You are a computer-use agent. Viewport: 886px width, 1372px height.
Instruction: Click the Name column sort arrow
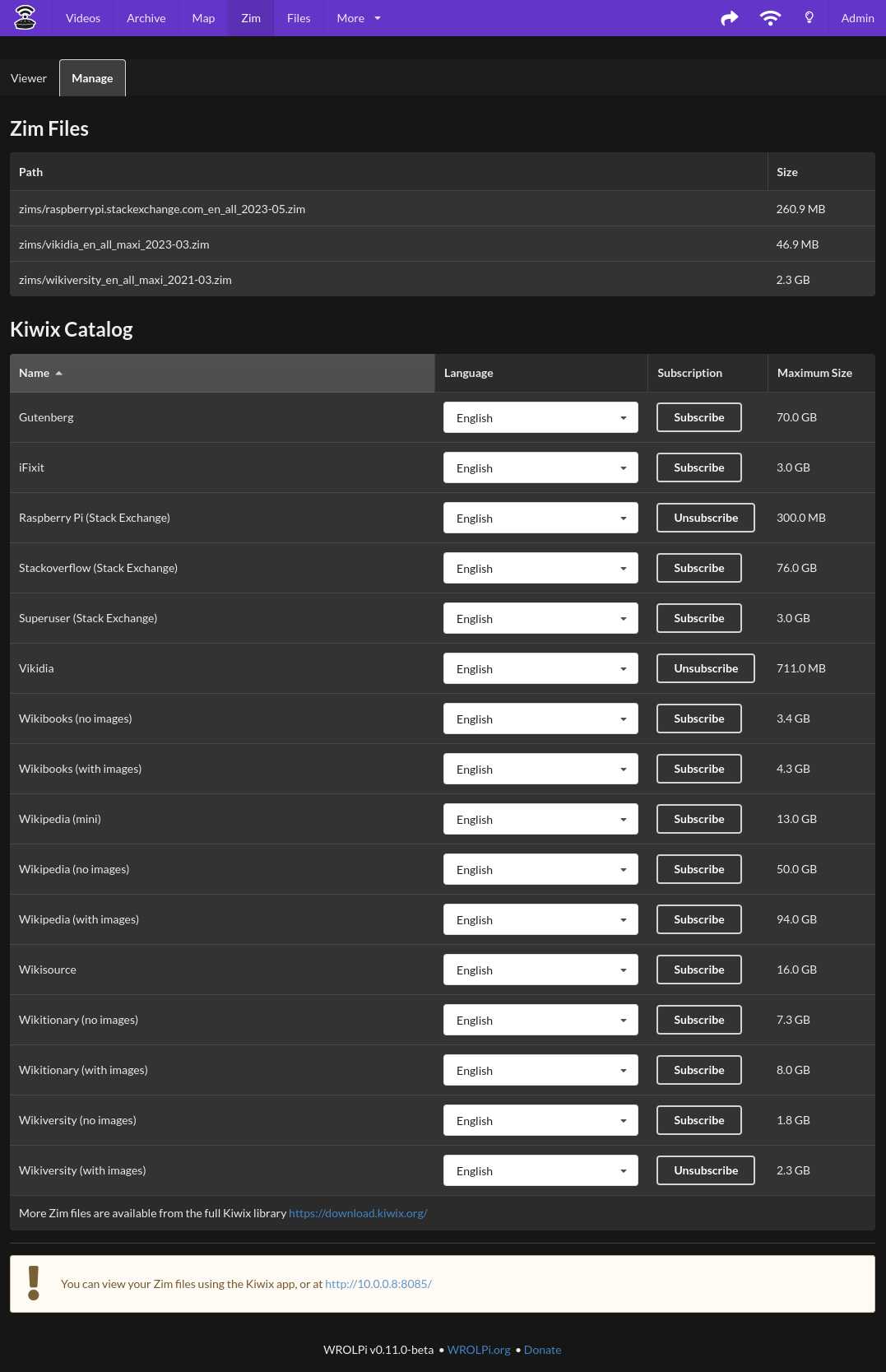(59, 374)
